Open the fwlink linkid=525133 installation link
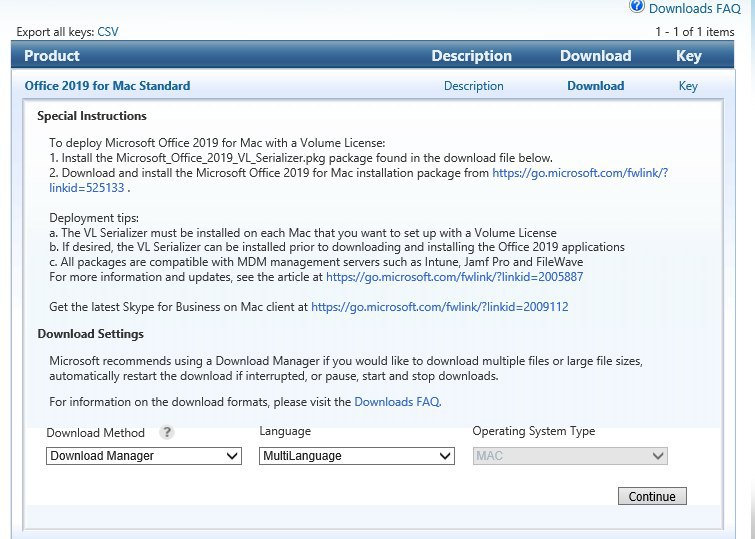The height and width of the screenshot is (539, 755). coord(580,173)
